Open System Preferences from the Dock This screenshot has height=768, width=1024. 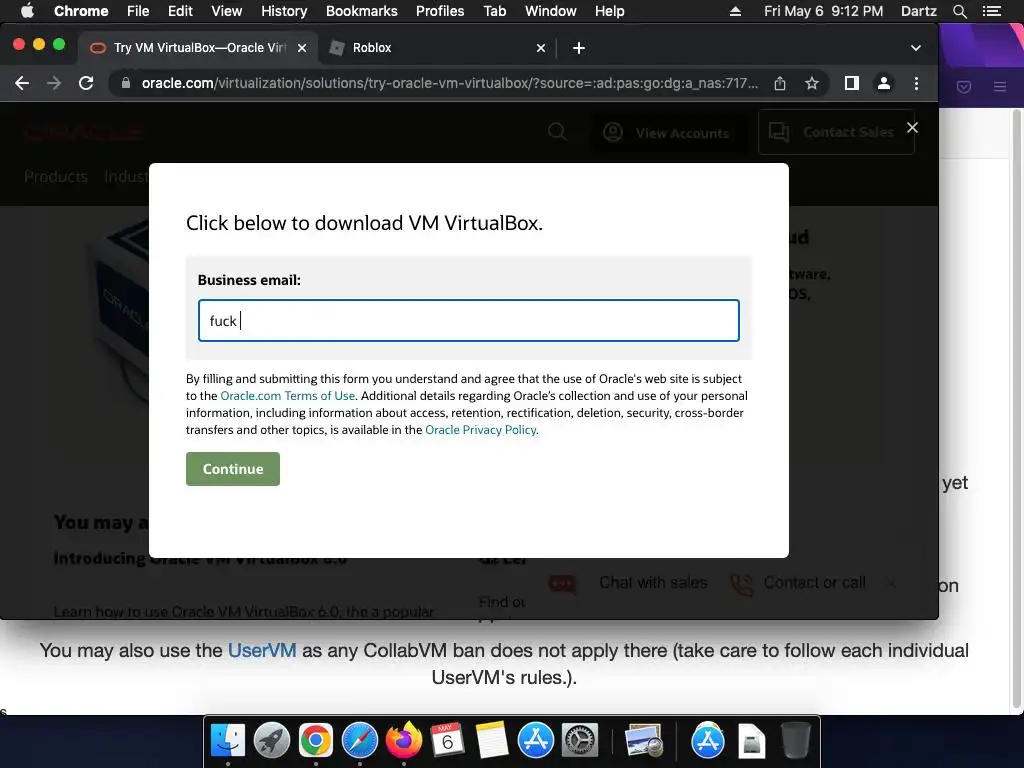[x=580, y=741]
